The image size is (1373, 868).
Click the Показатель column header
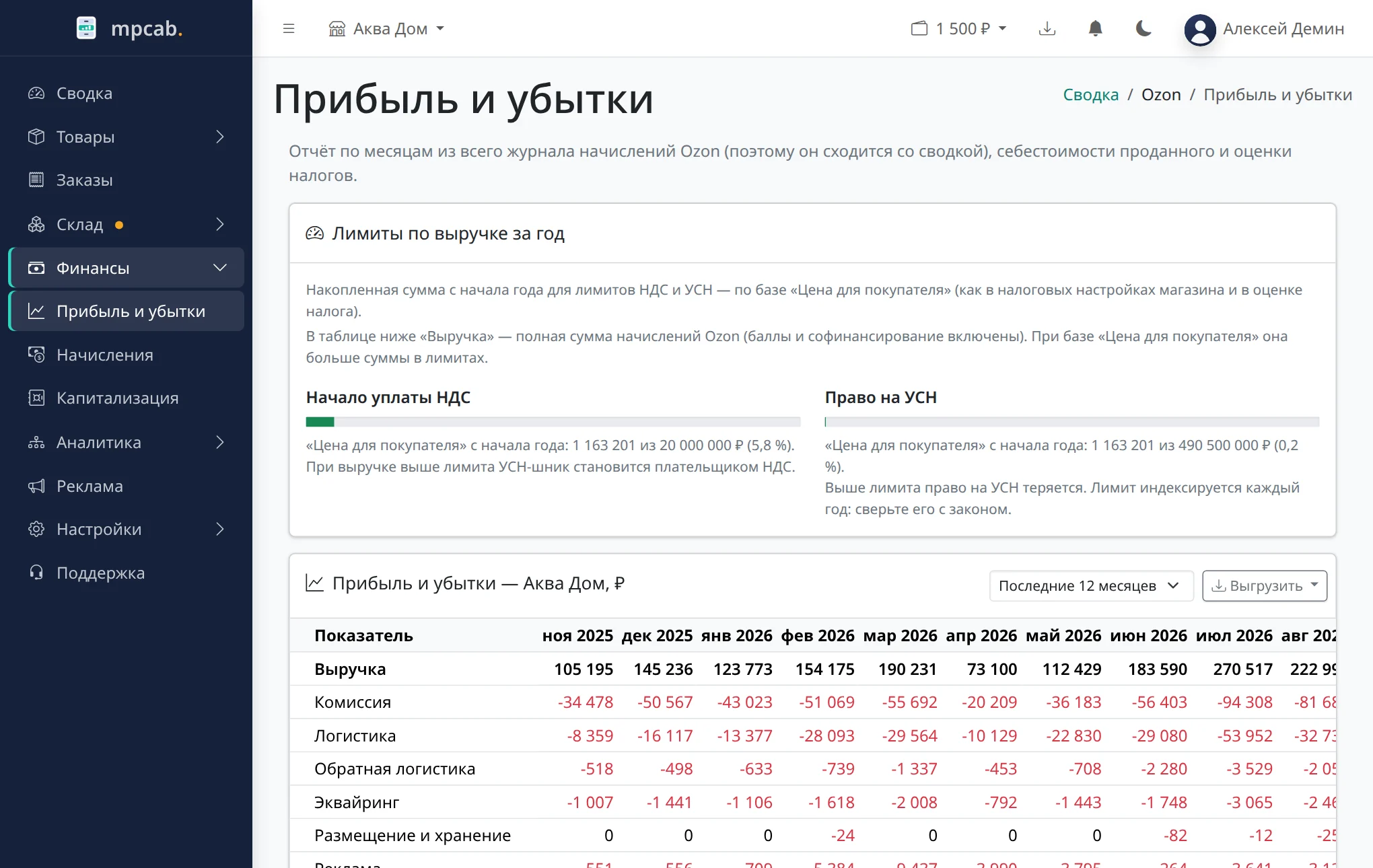click(x=363, y=635)
